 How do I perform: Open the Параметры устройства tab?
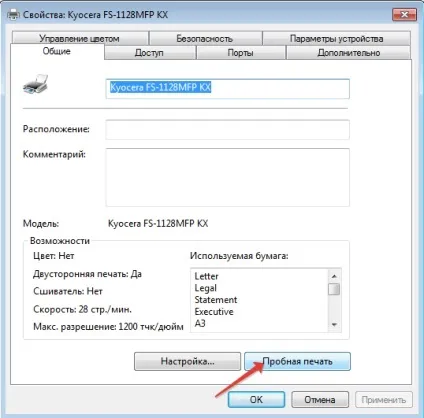(x=336, y=38)
